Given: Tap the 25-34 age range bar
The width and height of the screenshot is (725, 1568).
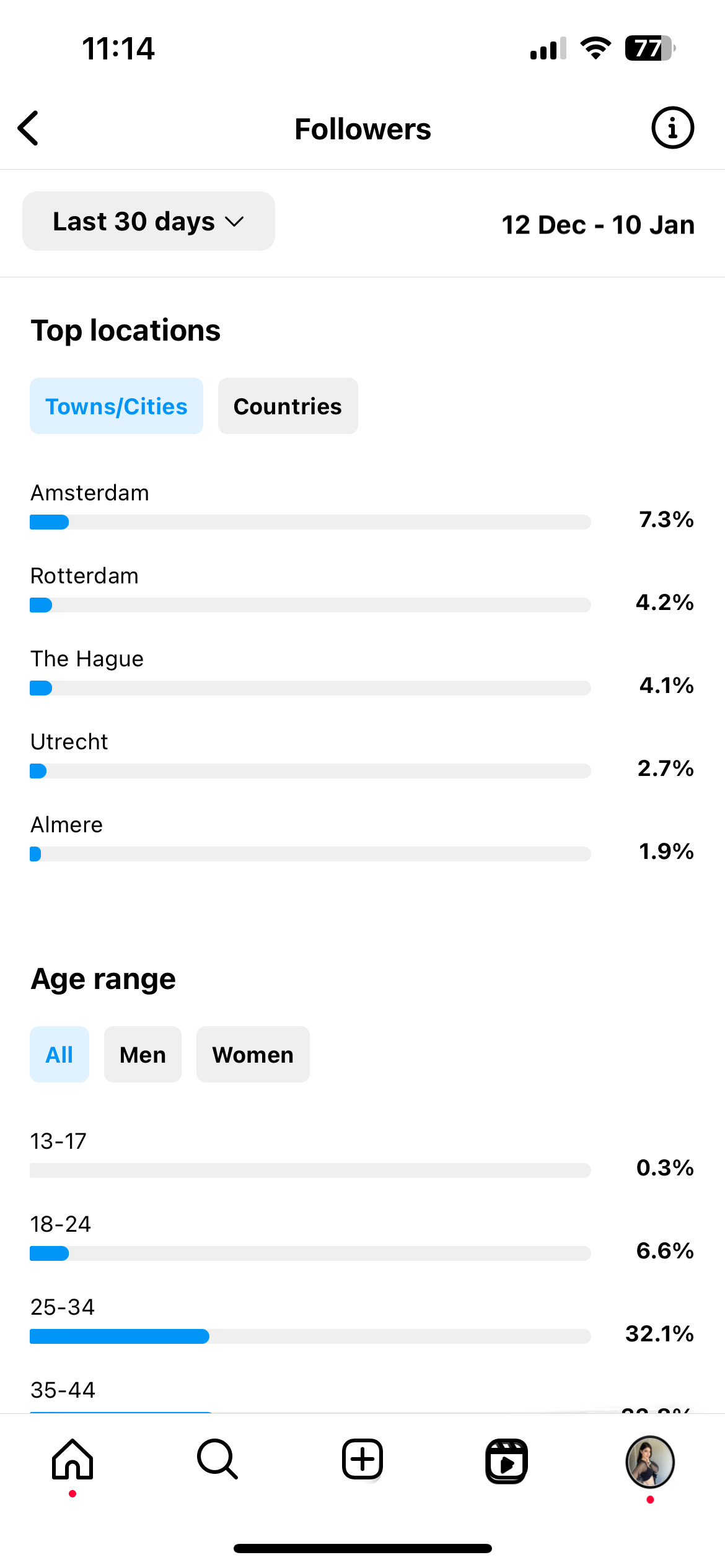Looking at the screenshot, I should pos(310,1336).
